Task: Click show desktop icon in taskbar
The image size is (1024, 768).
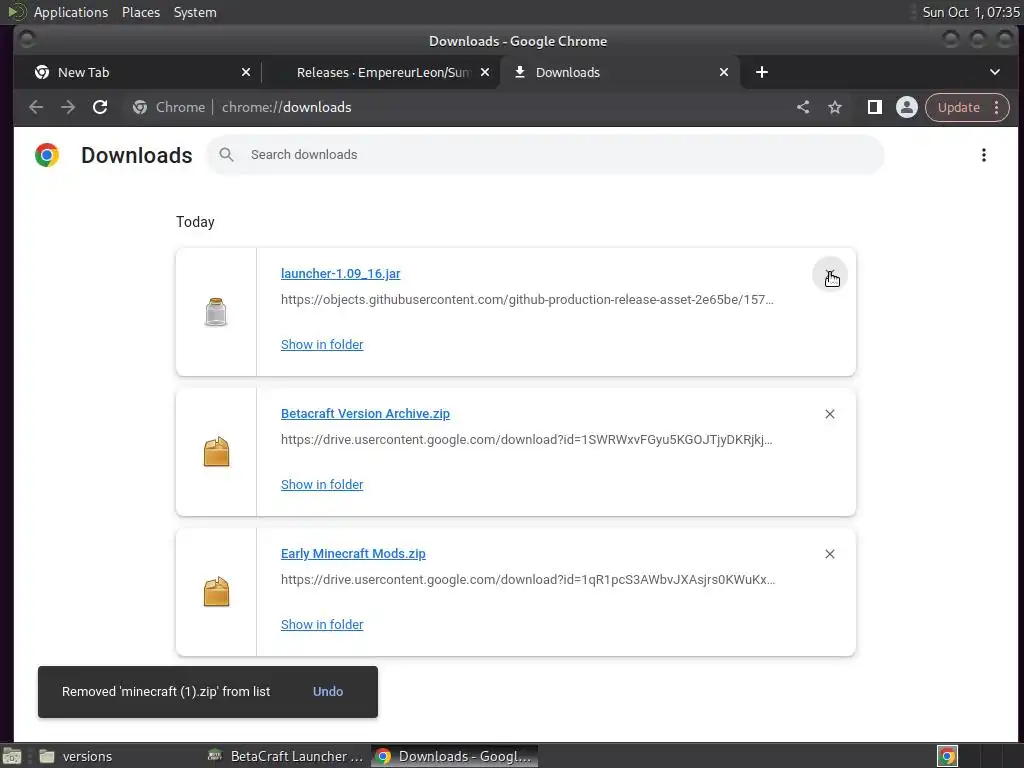Action: (12, 756)
